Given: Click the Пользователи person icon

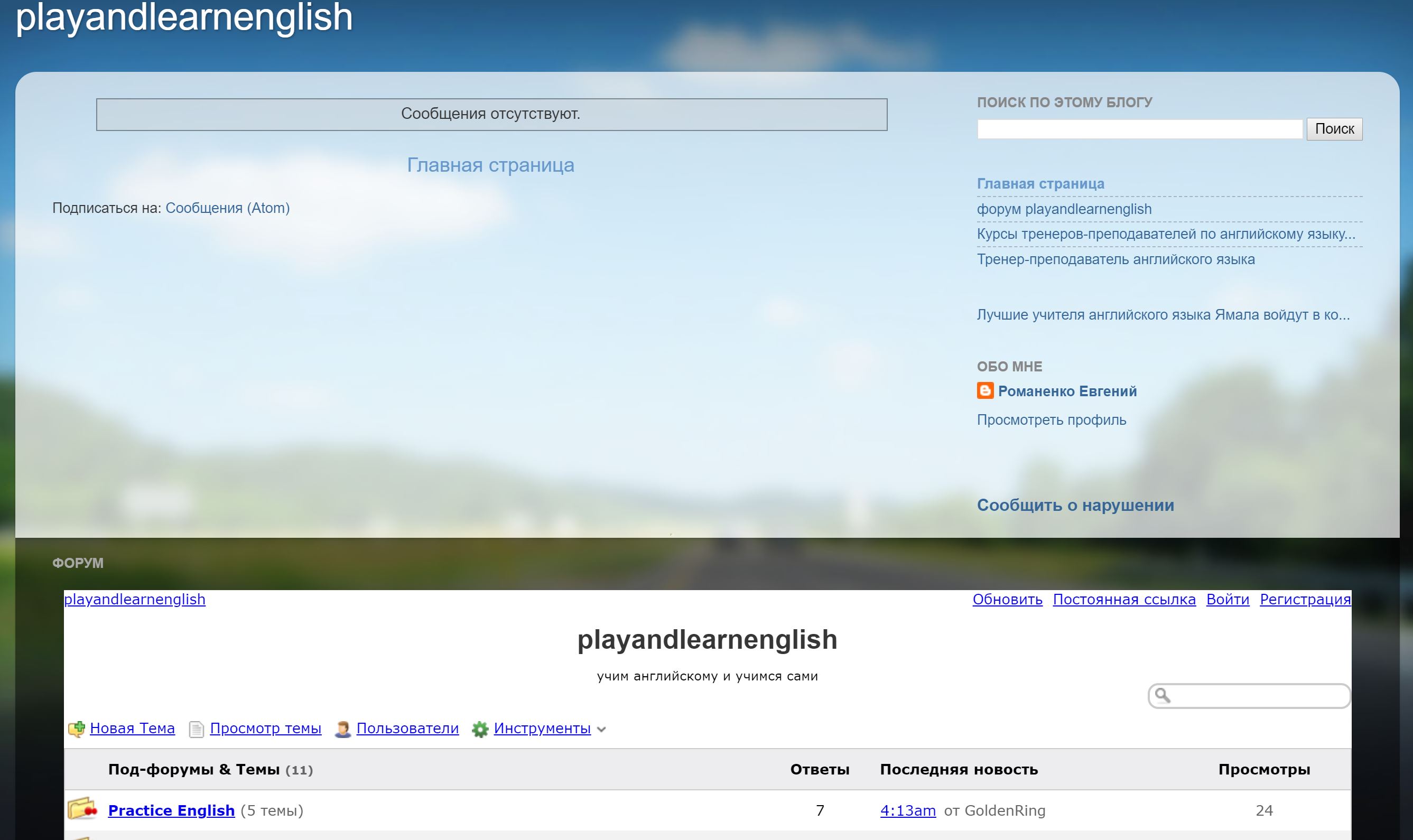Looking at the screenshot, I should coord(342,729).
